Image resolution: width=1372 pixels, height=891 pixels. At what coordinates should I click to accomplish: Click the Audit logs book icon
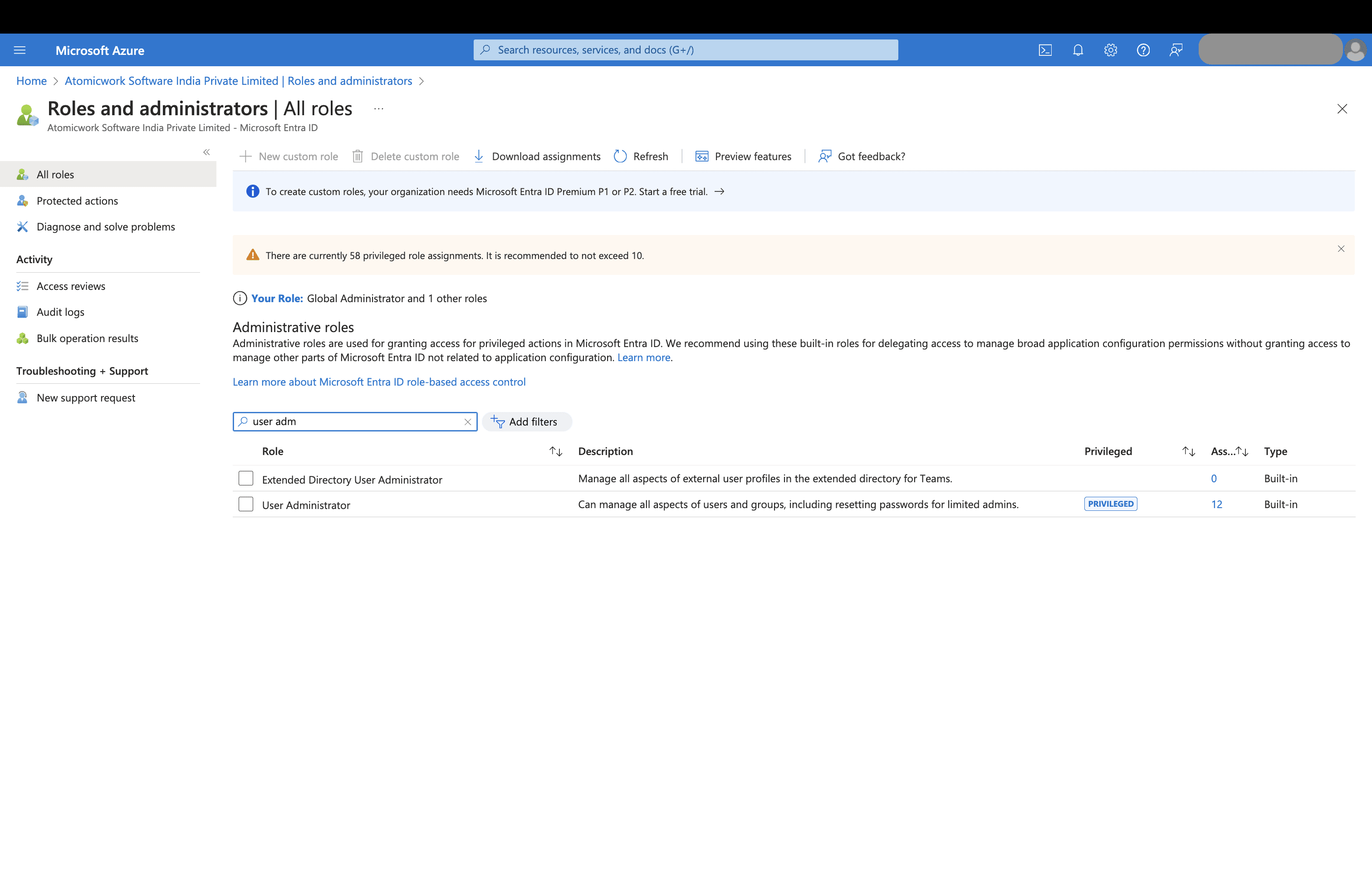pos(23,312)
